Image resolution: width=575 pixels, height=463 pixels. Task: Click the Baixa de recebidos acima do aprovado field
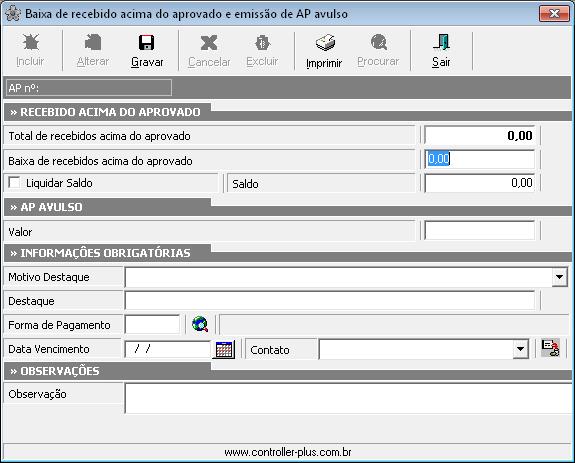pyautogui.click(x=479, y=159)
